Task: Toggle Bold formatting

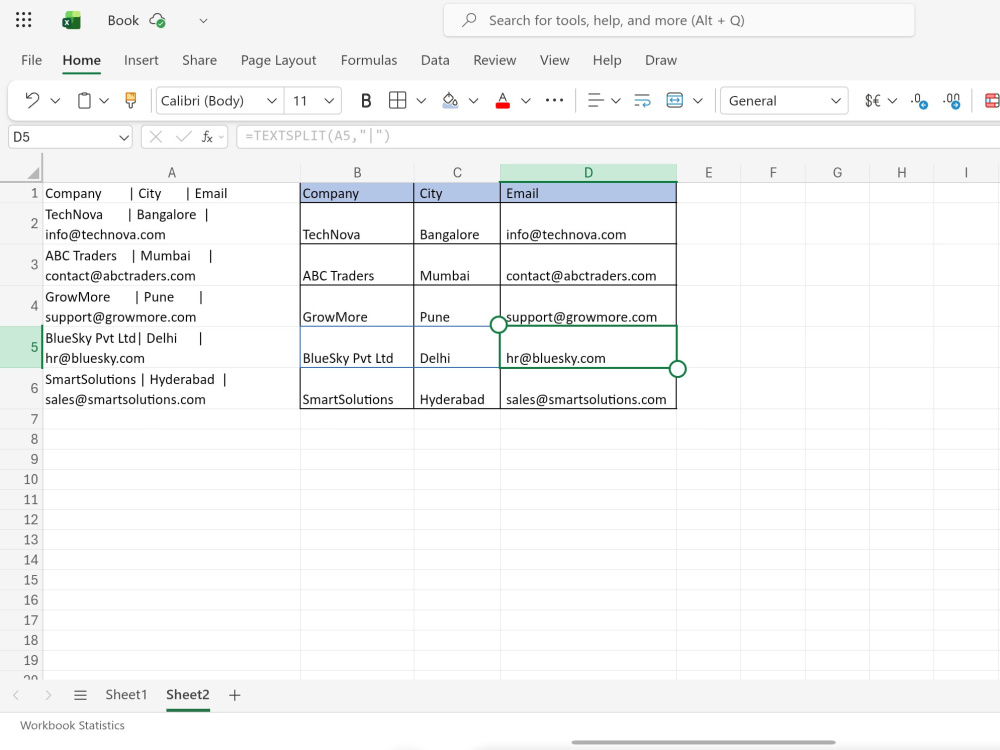Action: pos(365,101)
